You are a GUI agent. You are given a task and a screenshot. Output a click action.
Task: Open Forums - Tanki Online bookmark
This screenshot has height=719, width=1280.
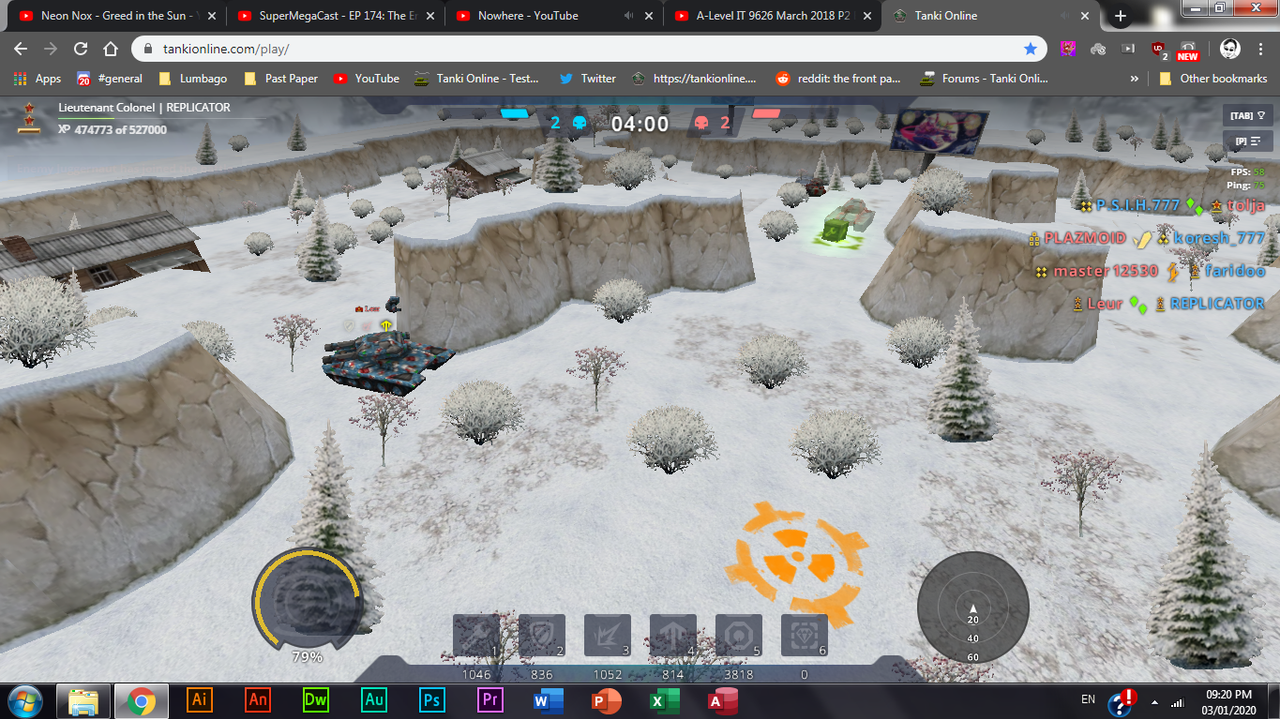[x=982, y=78]
